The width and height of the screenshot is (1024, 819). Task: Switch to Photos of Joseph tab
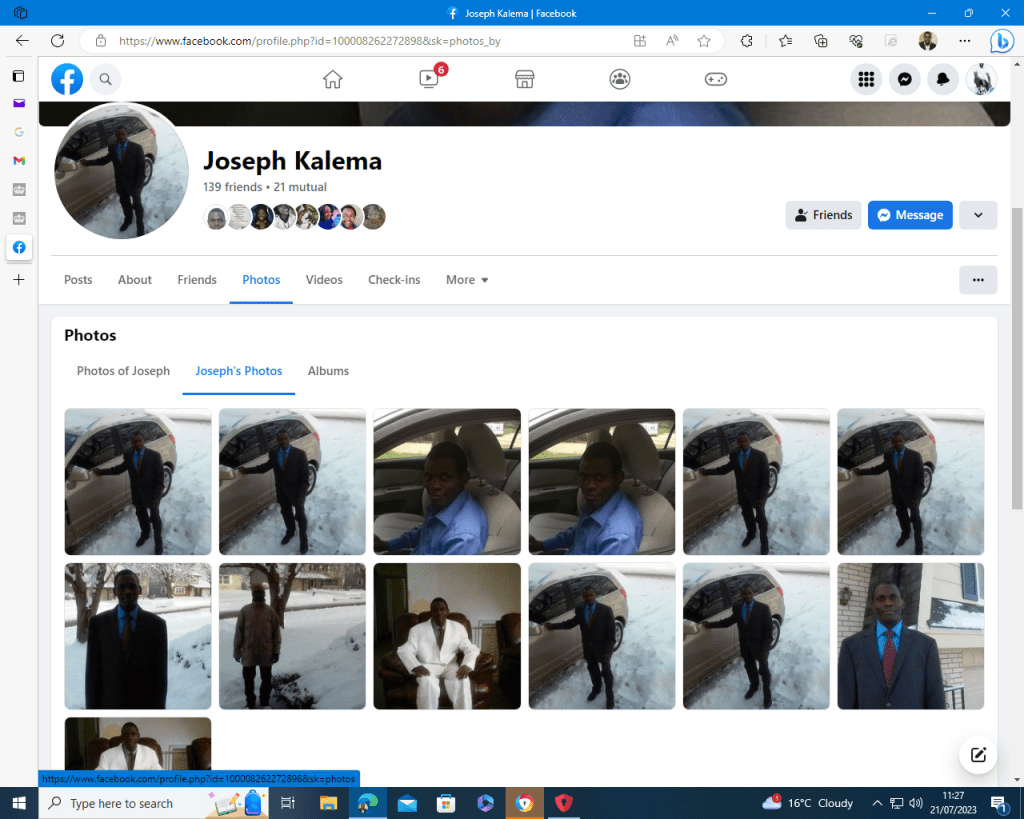pyautogui.click(x=123, y=371)
